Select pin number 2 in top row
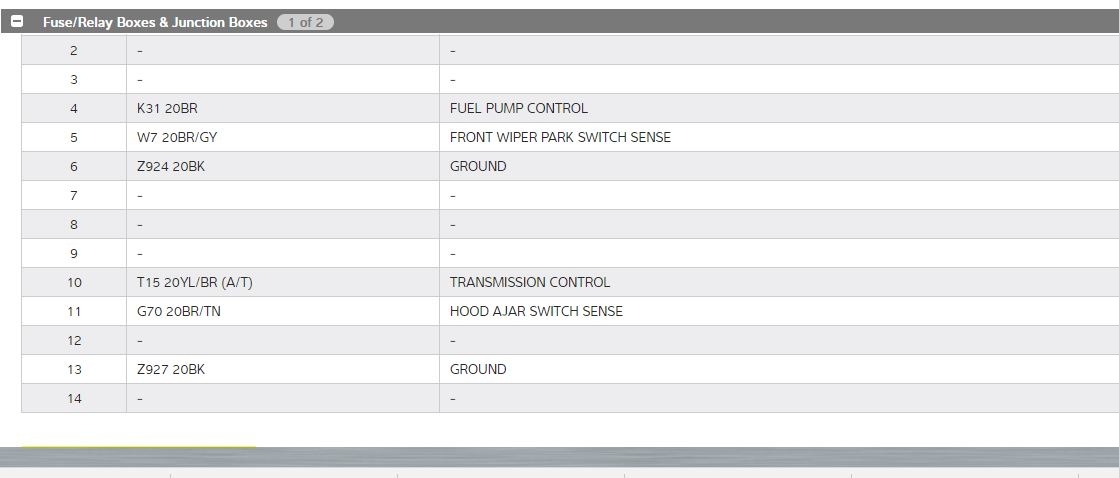Image resolution: width=1119 pixels, height=478 pixels. 74,50
